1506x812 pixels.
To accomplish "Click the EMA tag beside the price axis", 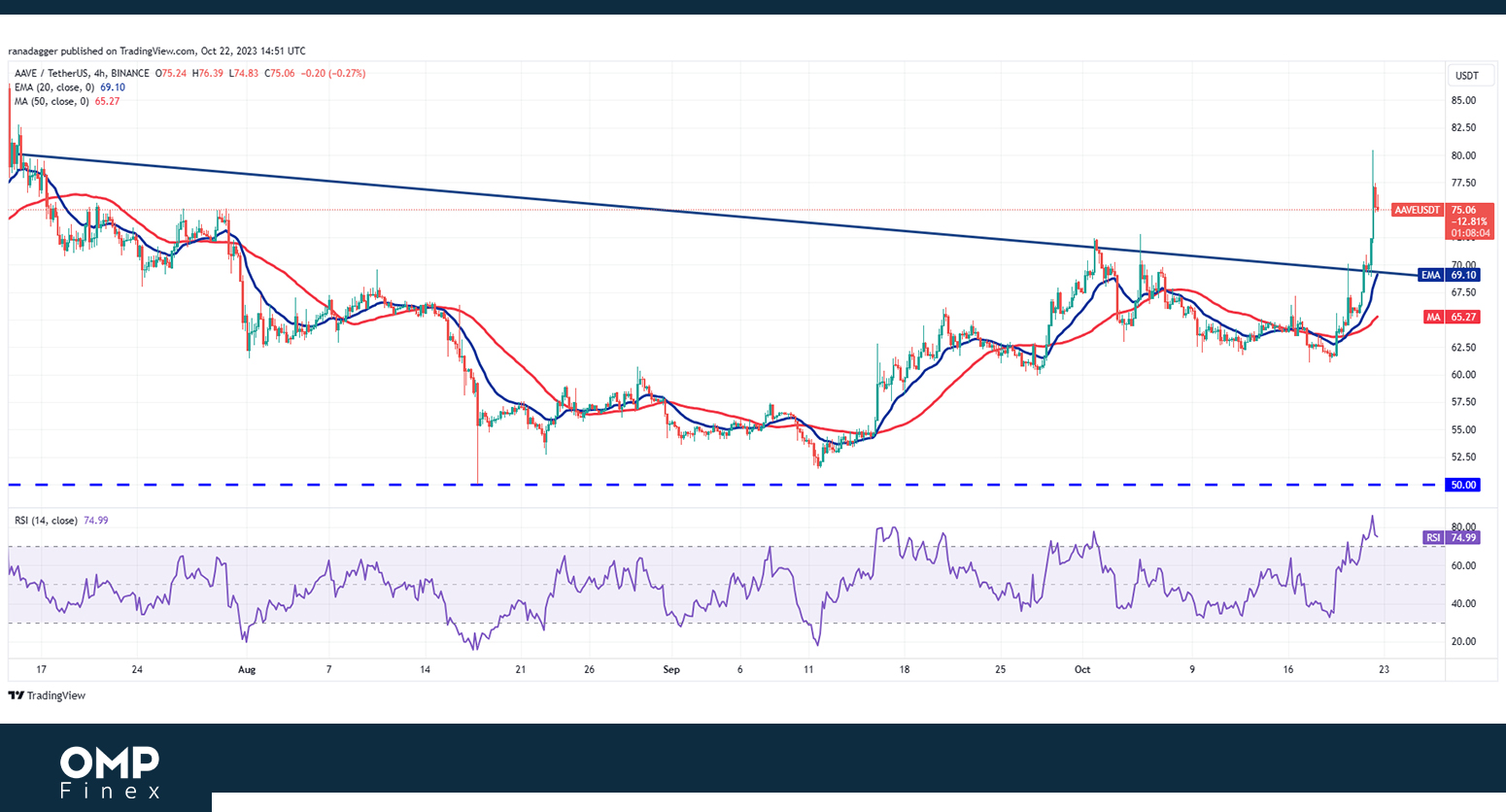I will coord(1430,275).
